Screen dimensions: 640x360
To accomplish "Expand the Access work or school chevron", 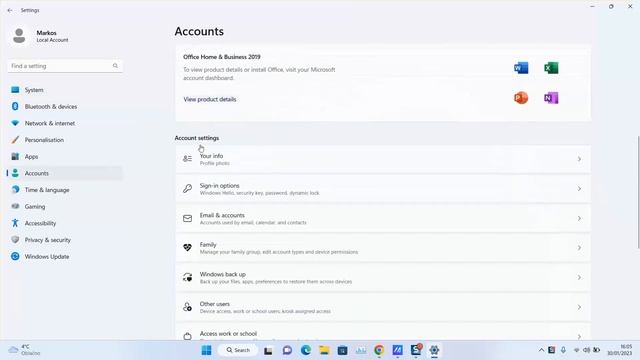I will [579, 336].
